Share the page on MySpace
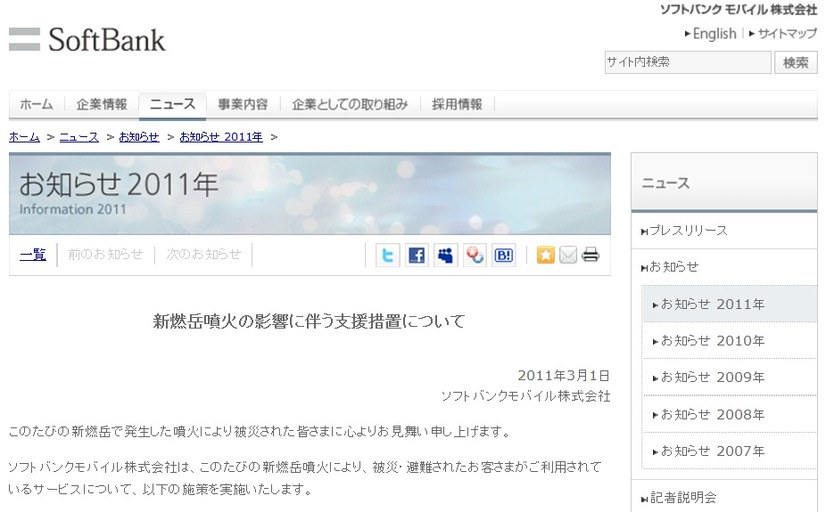Image resolution: width=826 pixels, height=512 pixels. pos(446,255)
